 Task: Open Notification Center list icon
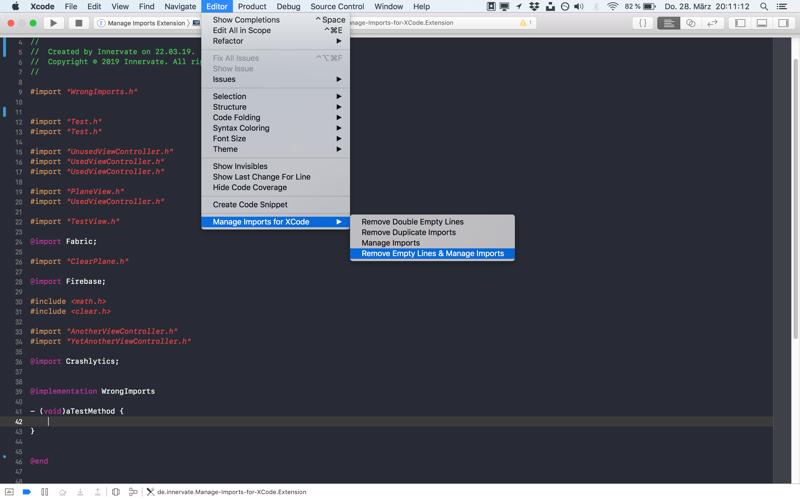click(x=782, y=7)
